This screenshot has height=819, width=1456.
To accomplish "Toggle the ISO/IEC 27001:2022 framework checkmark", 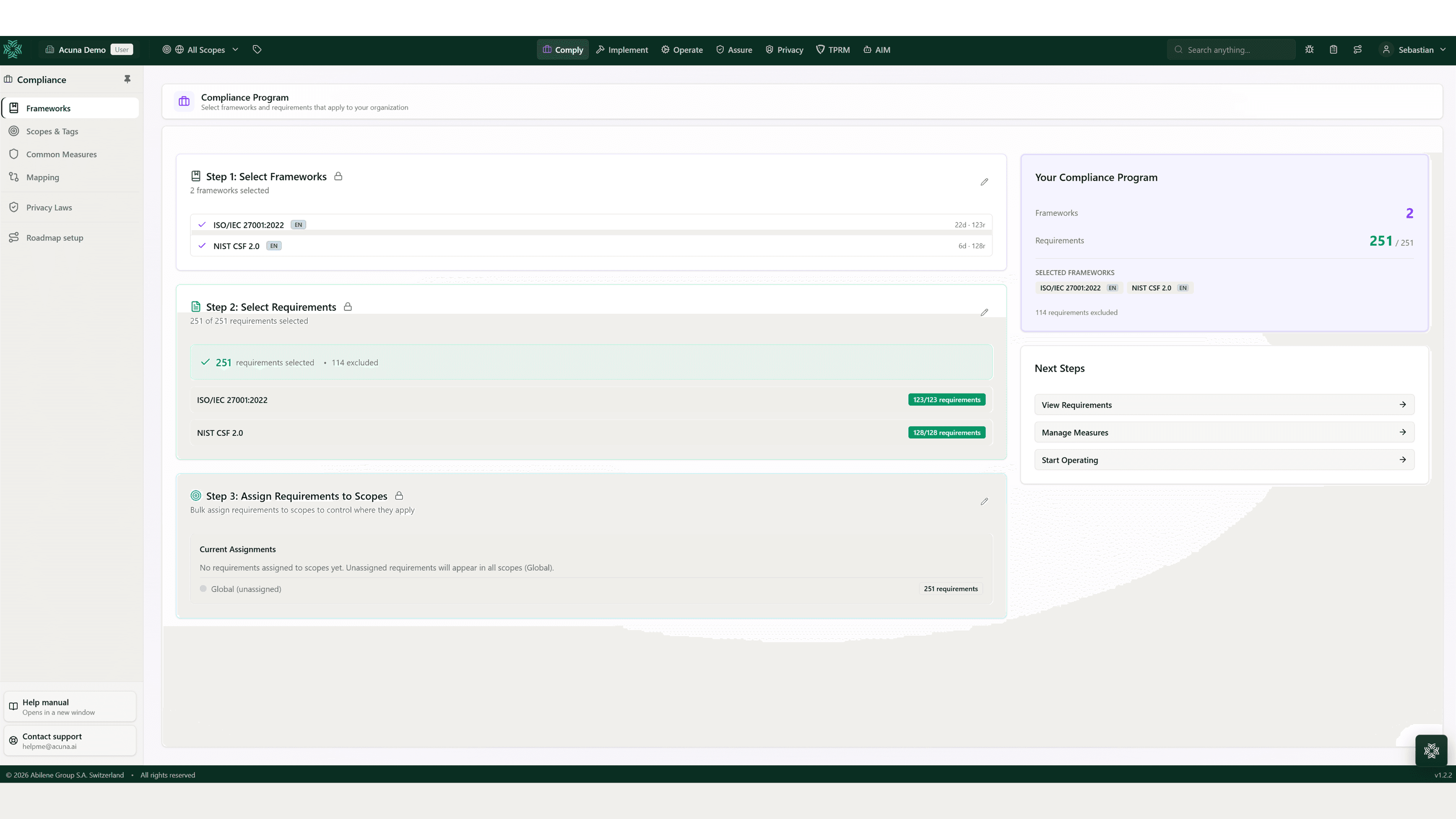I will (202, 225).
